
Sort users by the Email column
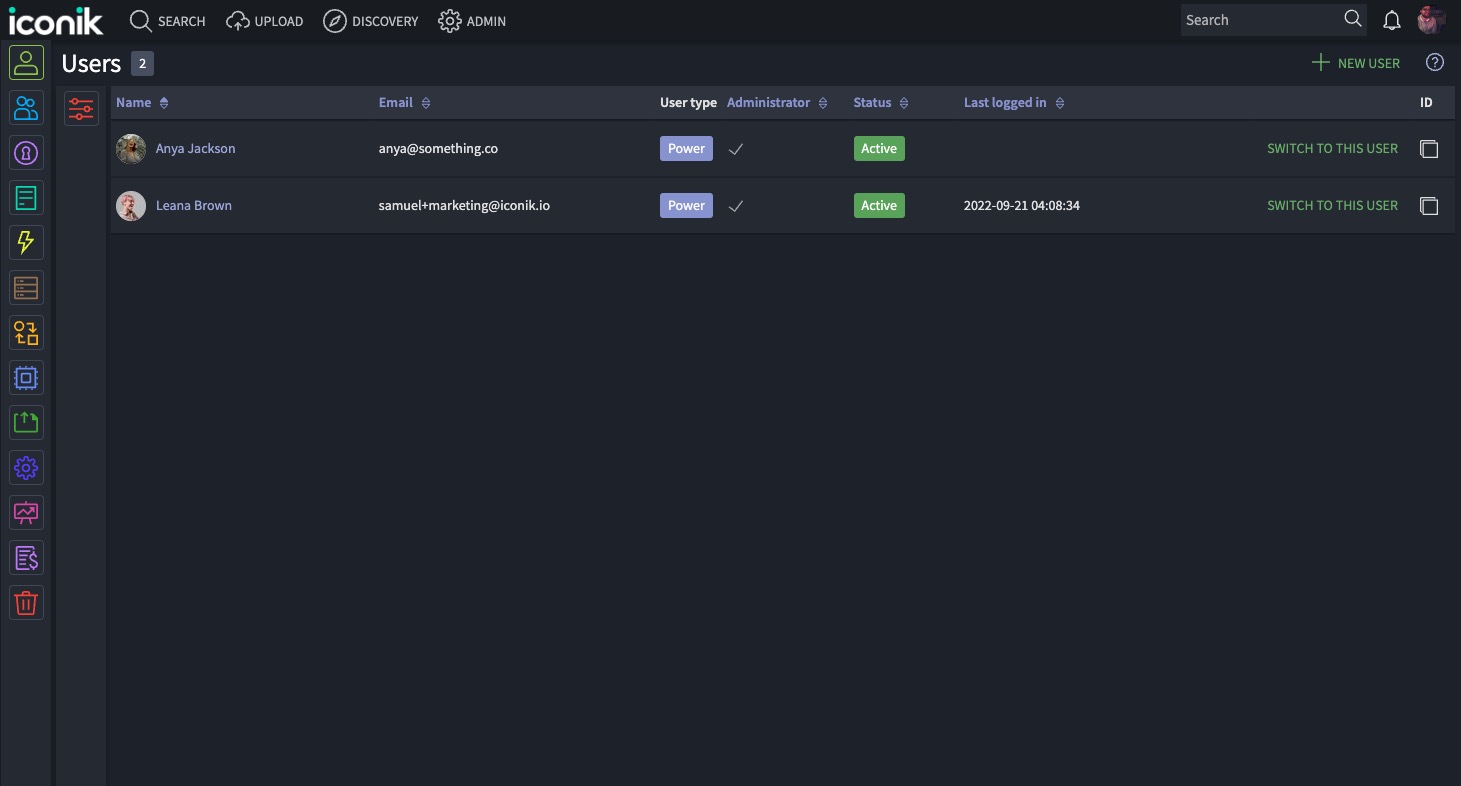point(395,102)
